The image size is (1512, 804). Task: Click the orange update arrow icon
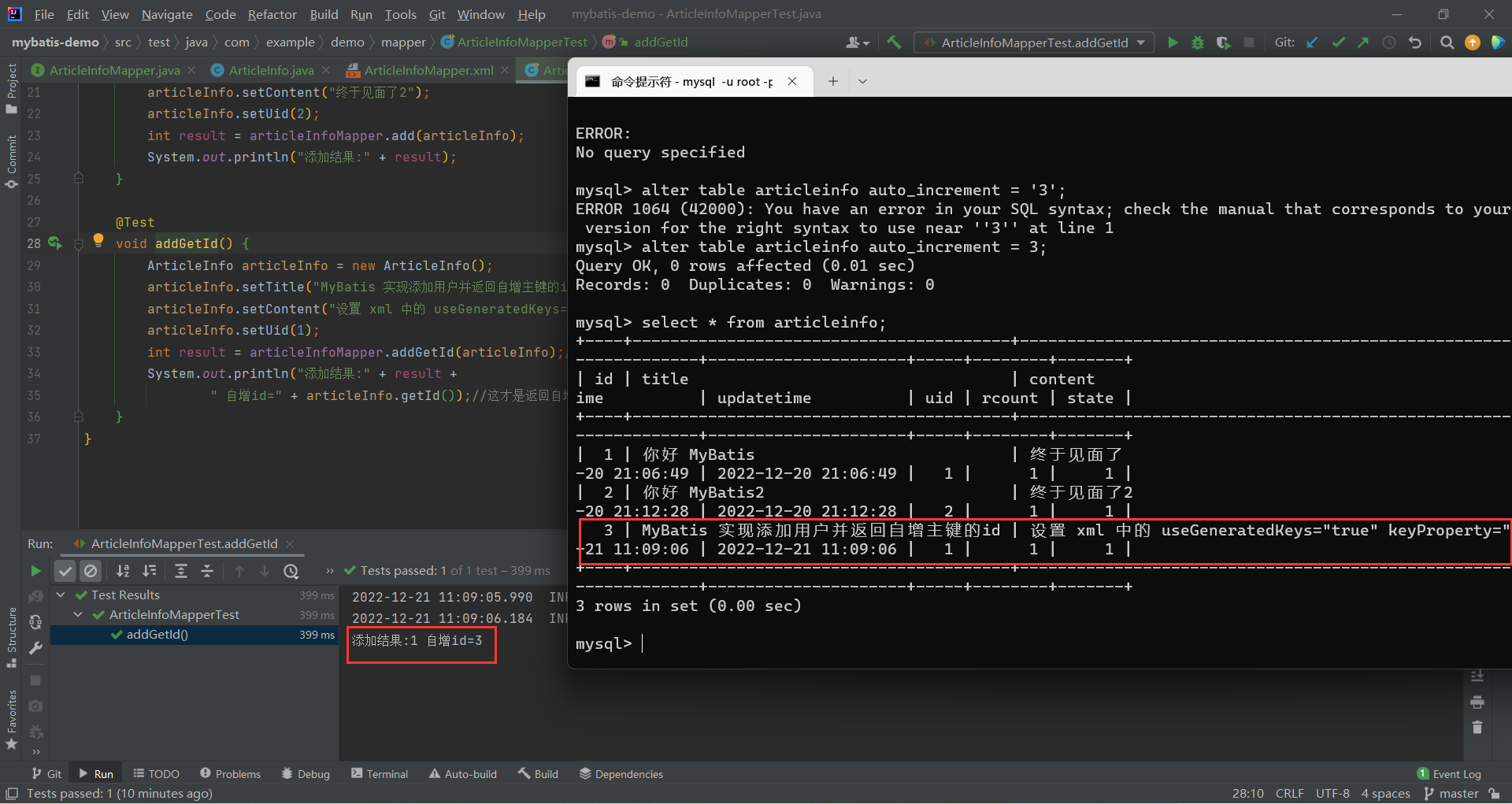[x=1473, y=43]
